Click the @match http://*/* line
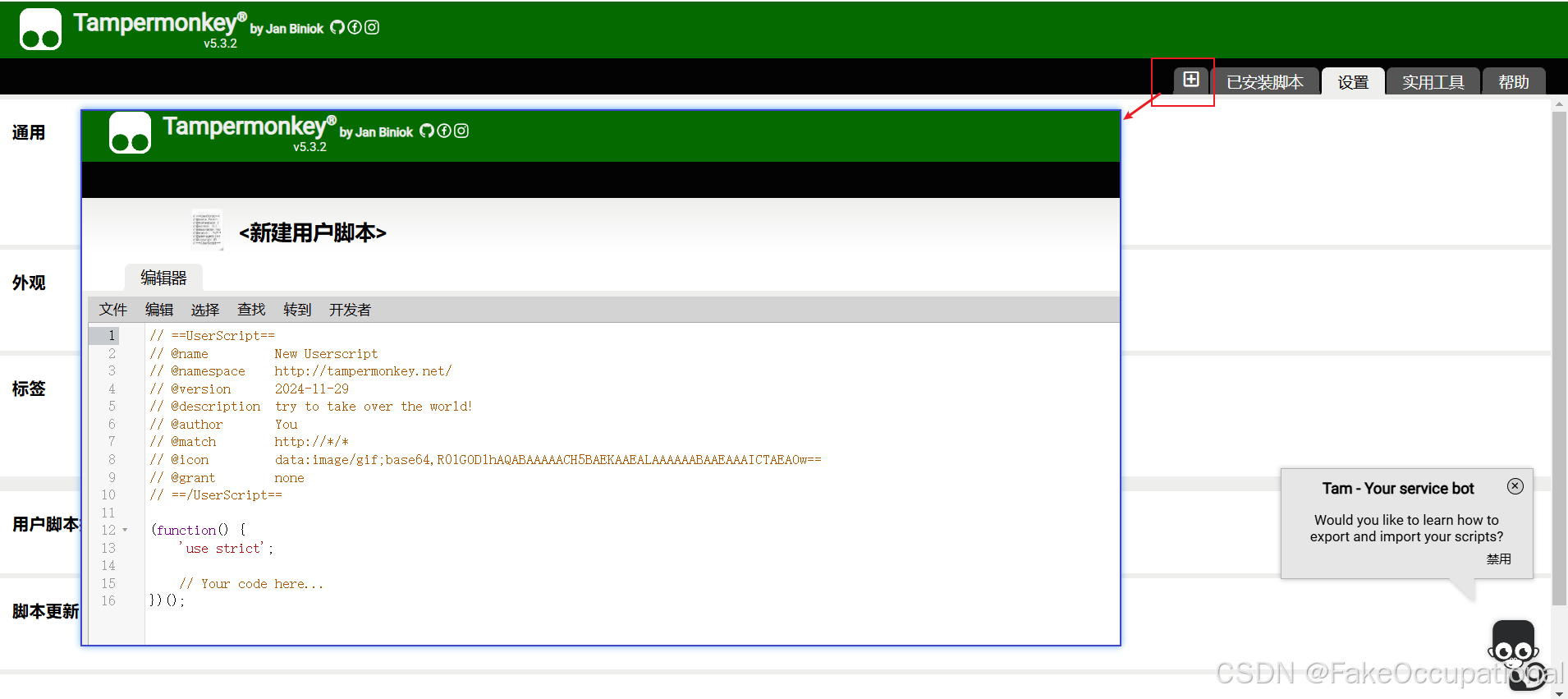Viewport: 1568px width, 699px height. click(249, 442)
